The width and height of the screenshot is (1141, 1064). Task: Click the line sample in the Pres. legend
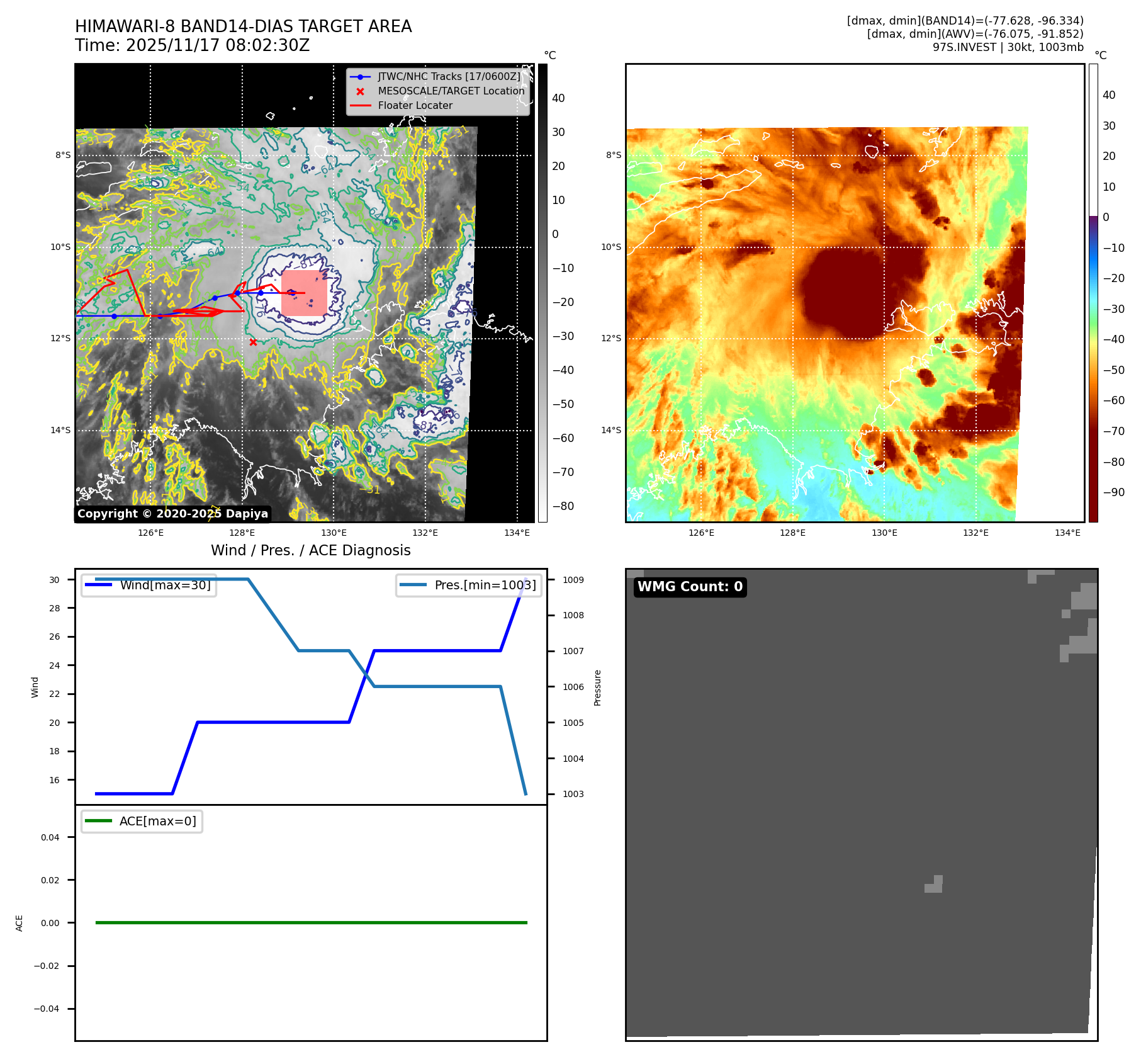coord(413,585)
